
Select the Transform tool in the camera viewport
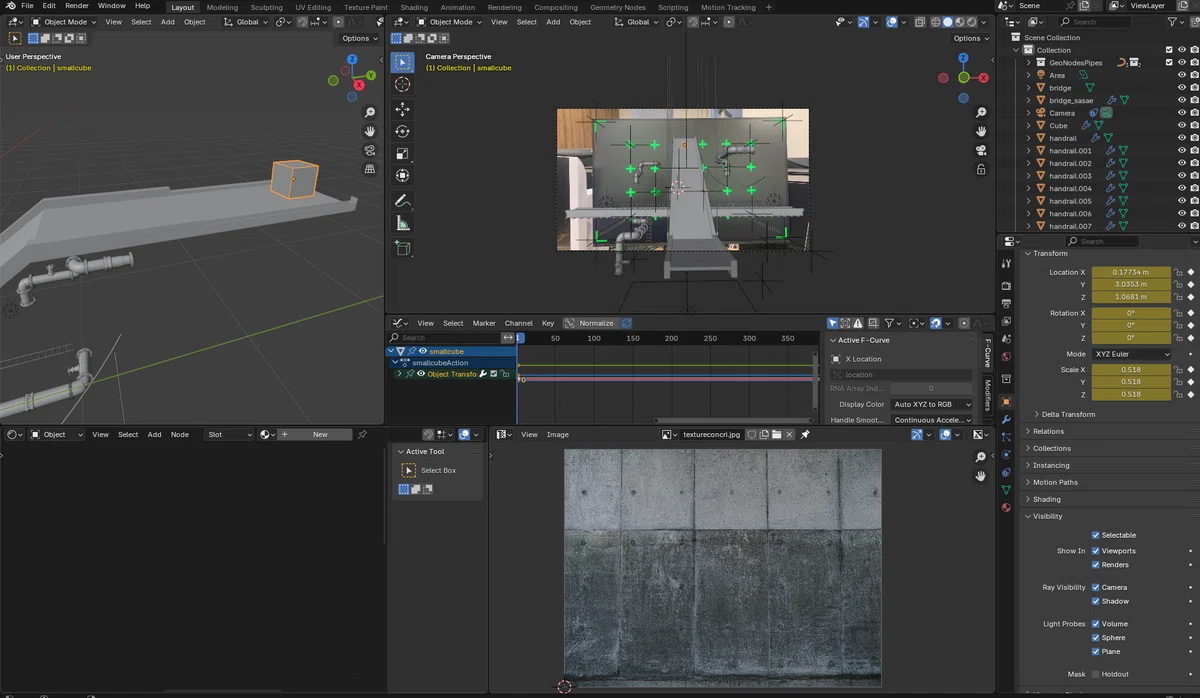tap(402, 175)
